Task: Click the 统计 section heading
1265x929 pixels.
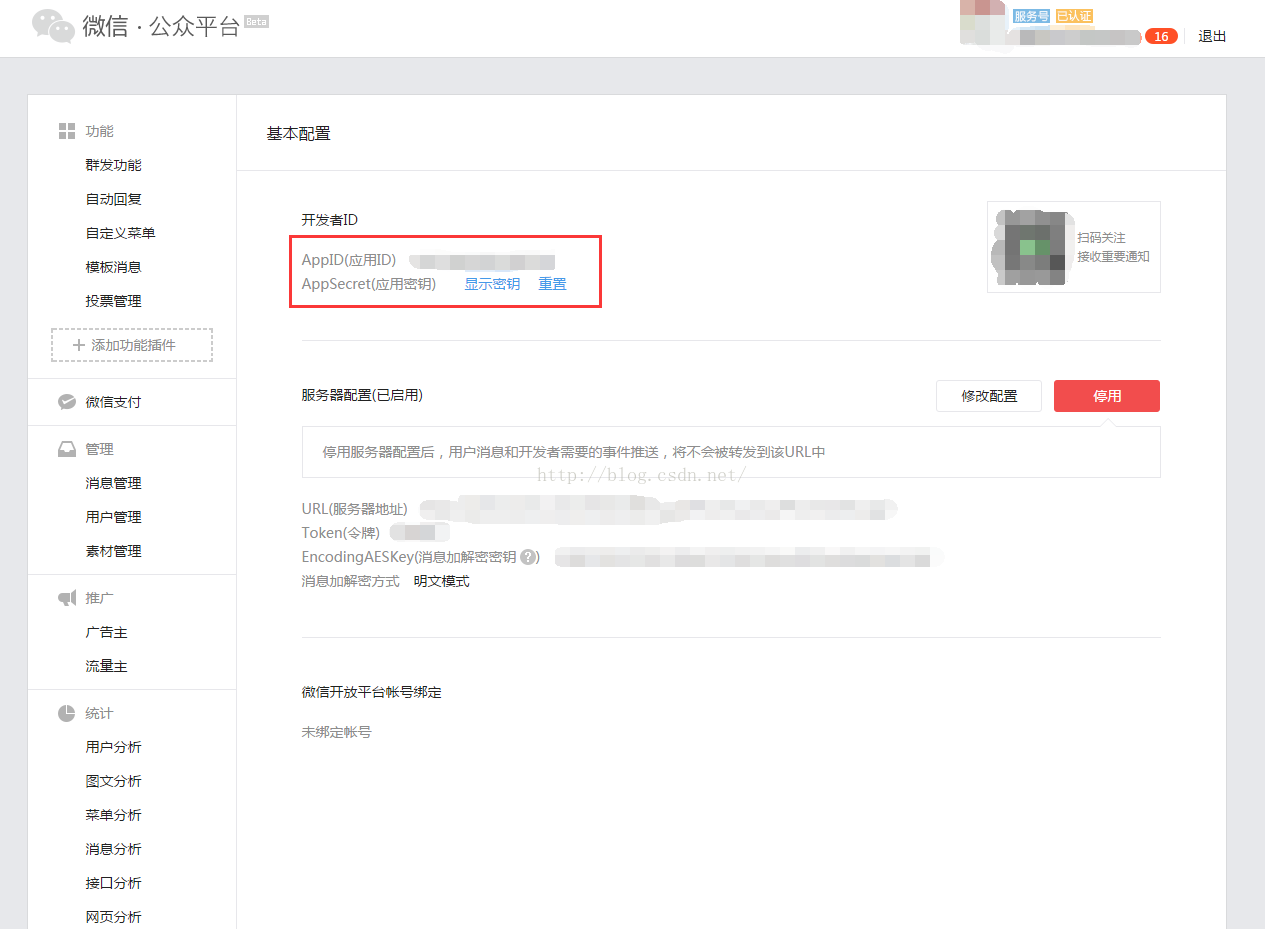Action: [x=100, y=713]
